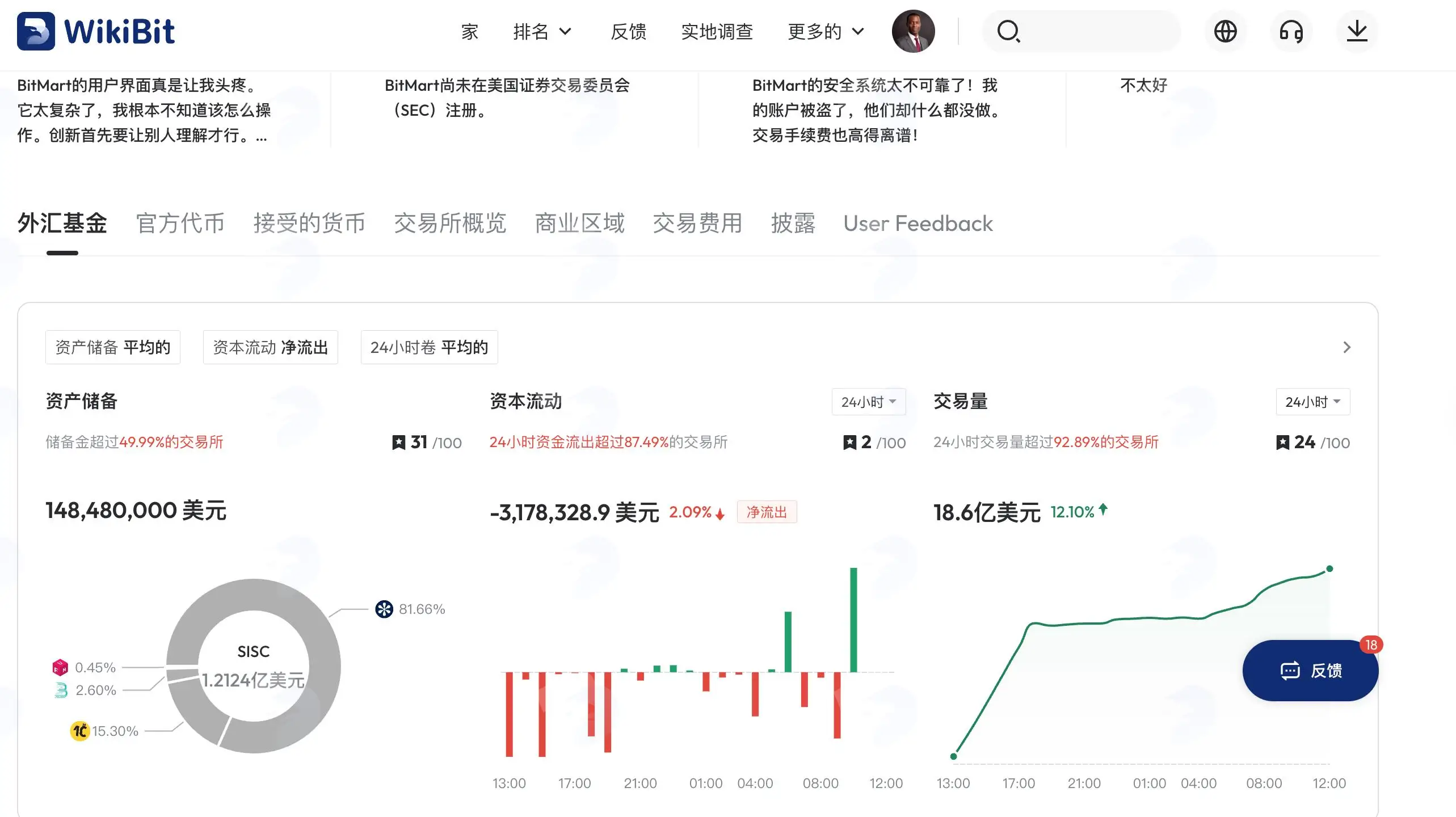The height and width of the screenshot is (817, 1456).
Task: Click the 81.66% token icon in reserves chart
Action: 384,609
